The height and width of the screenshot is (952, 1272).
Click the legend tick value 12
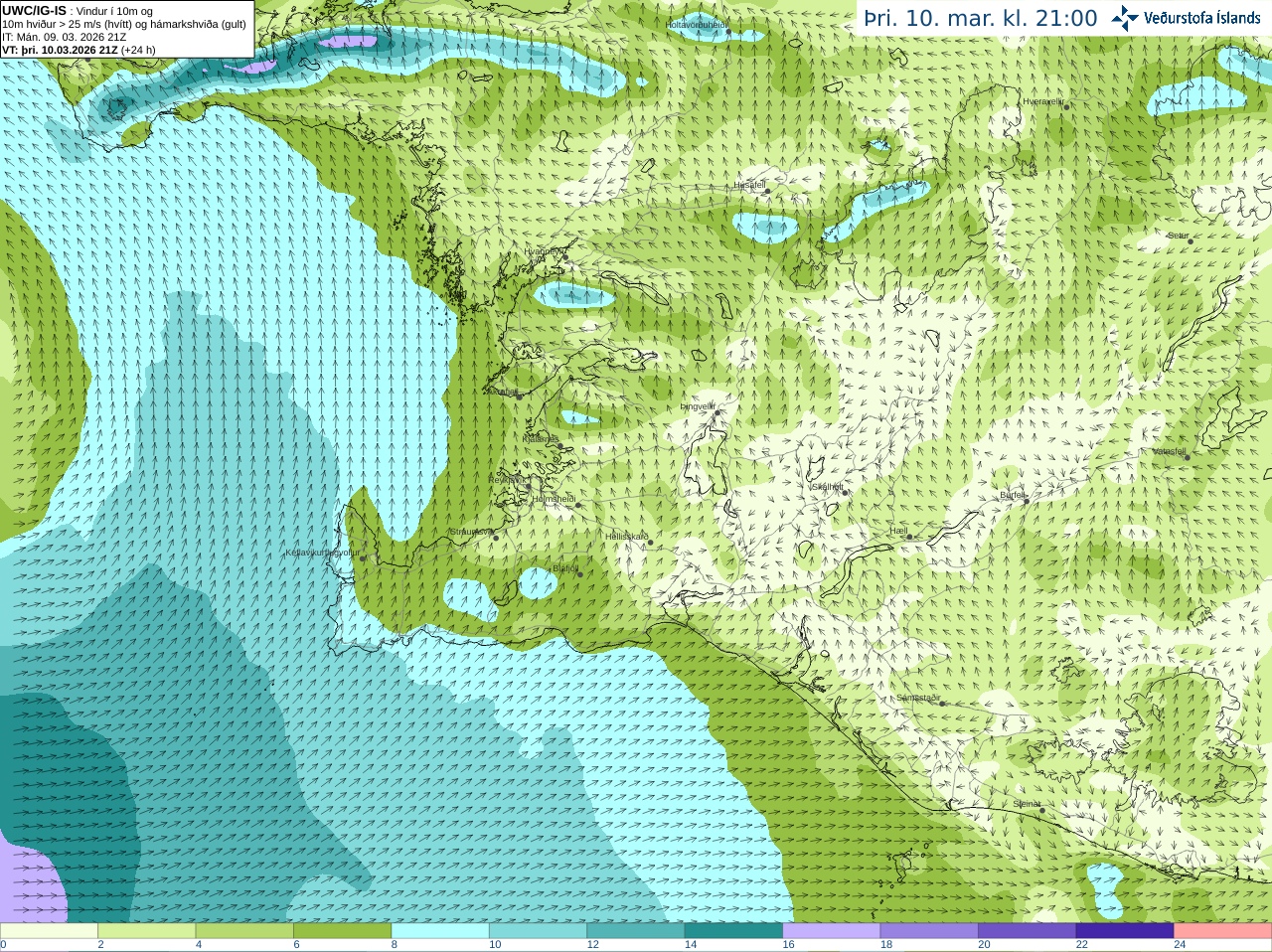click(592, 945)
